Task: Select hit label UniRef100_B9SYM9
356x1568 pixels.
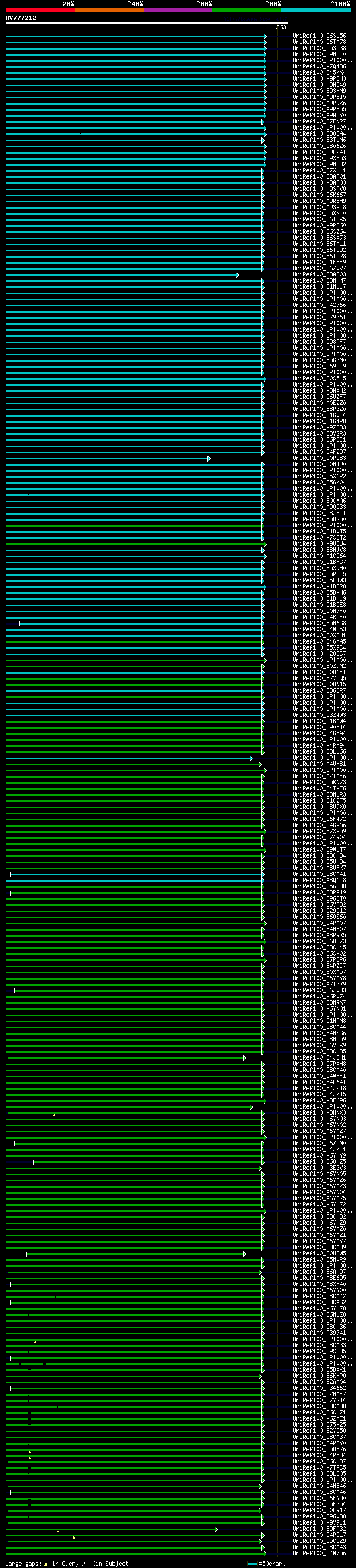Action: click(x=319, y=91)
